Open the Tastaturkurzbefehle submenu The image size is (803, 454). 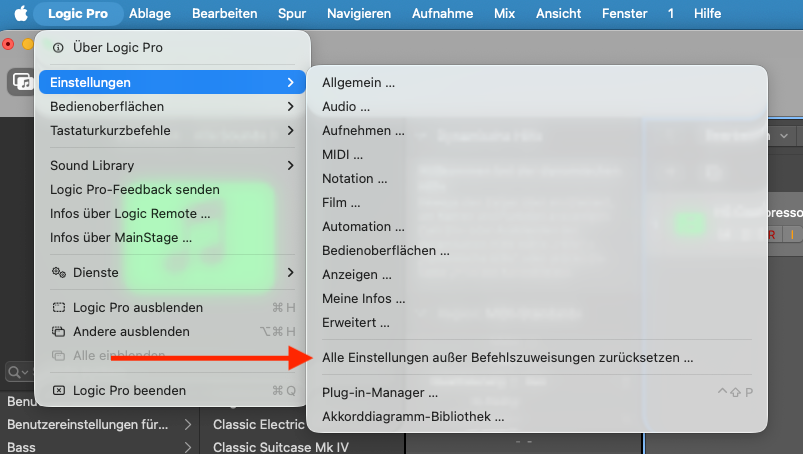(173, 131)
